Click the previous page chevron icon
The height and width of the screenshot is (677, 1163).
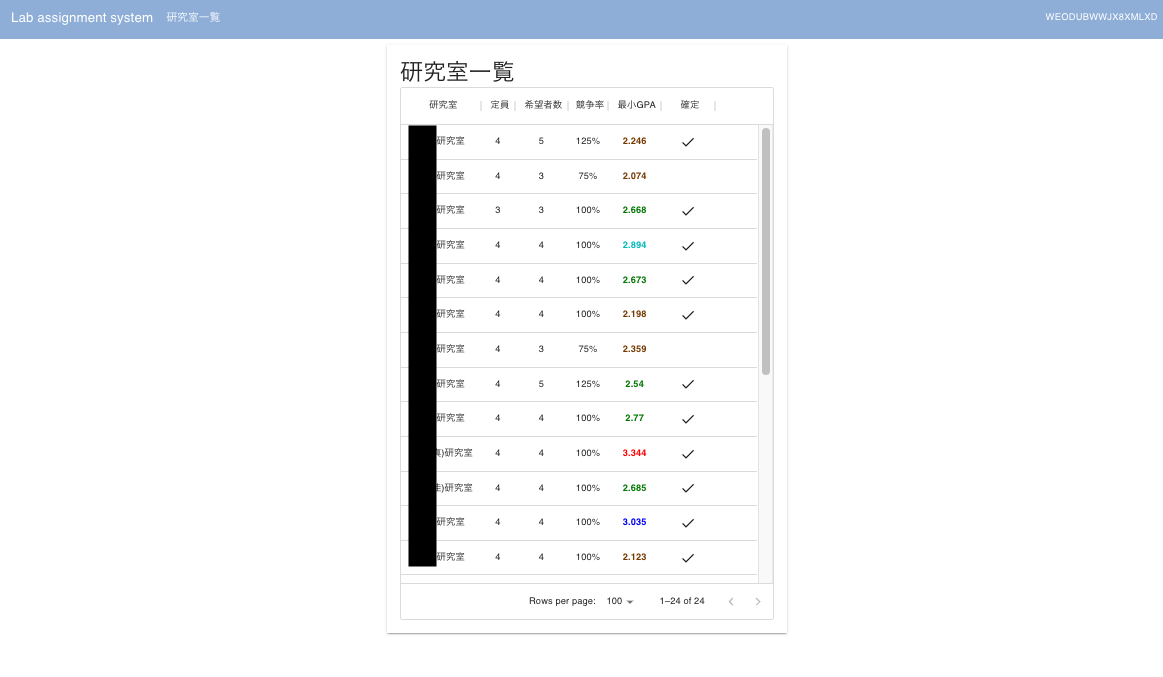(731, 601)
